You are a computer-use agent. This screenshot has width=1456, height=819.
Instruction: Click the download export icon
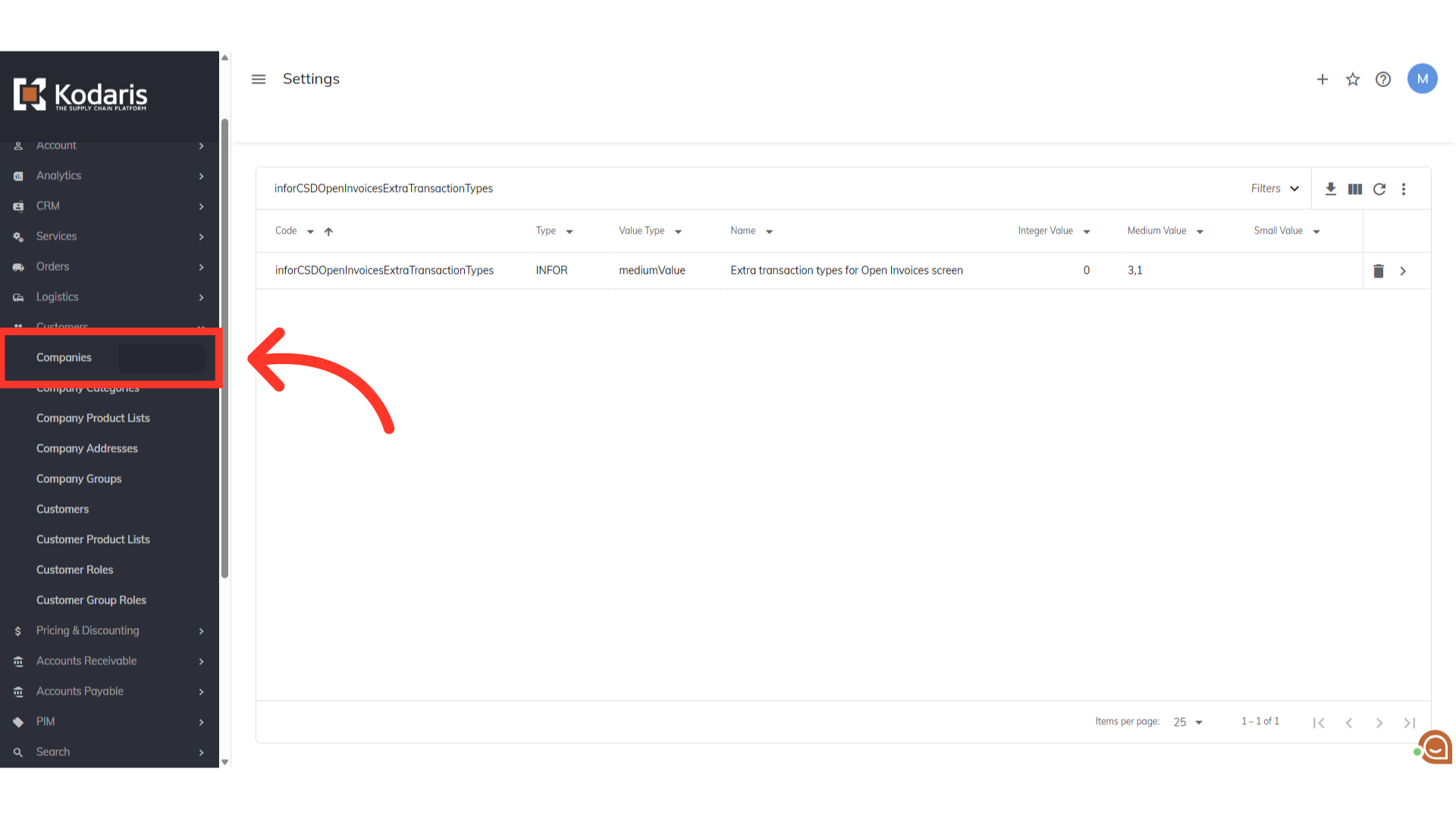click(1330, 189)
